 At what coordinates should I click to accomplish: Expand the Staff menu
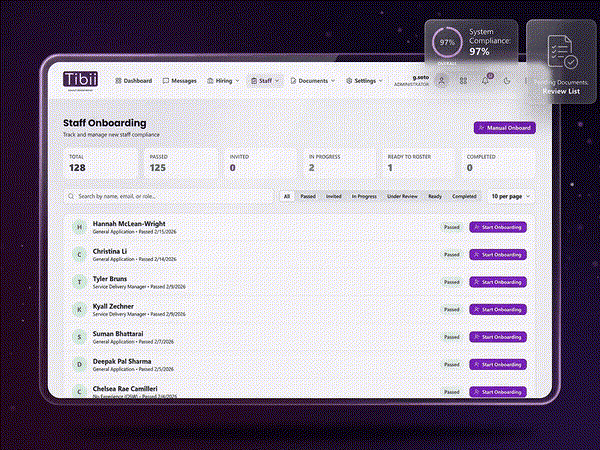coord(265,81)
